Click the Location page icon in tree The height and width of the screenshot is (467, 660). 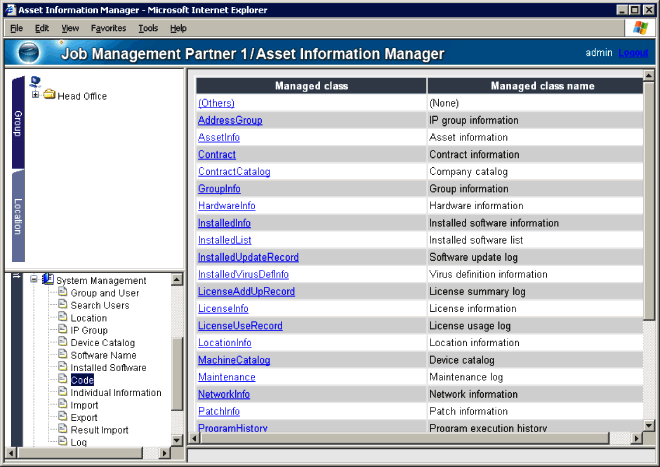(x=63, y=317)
